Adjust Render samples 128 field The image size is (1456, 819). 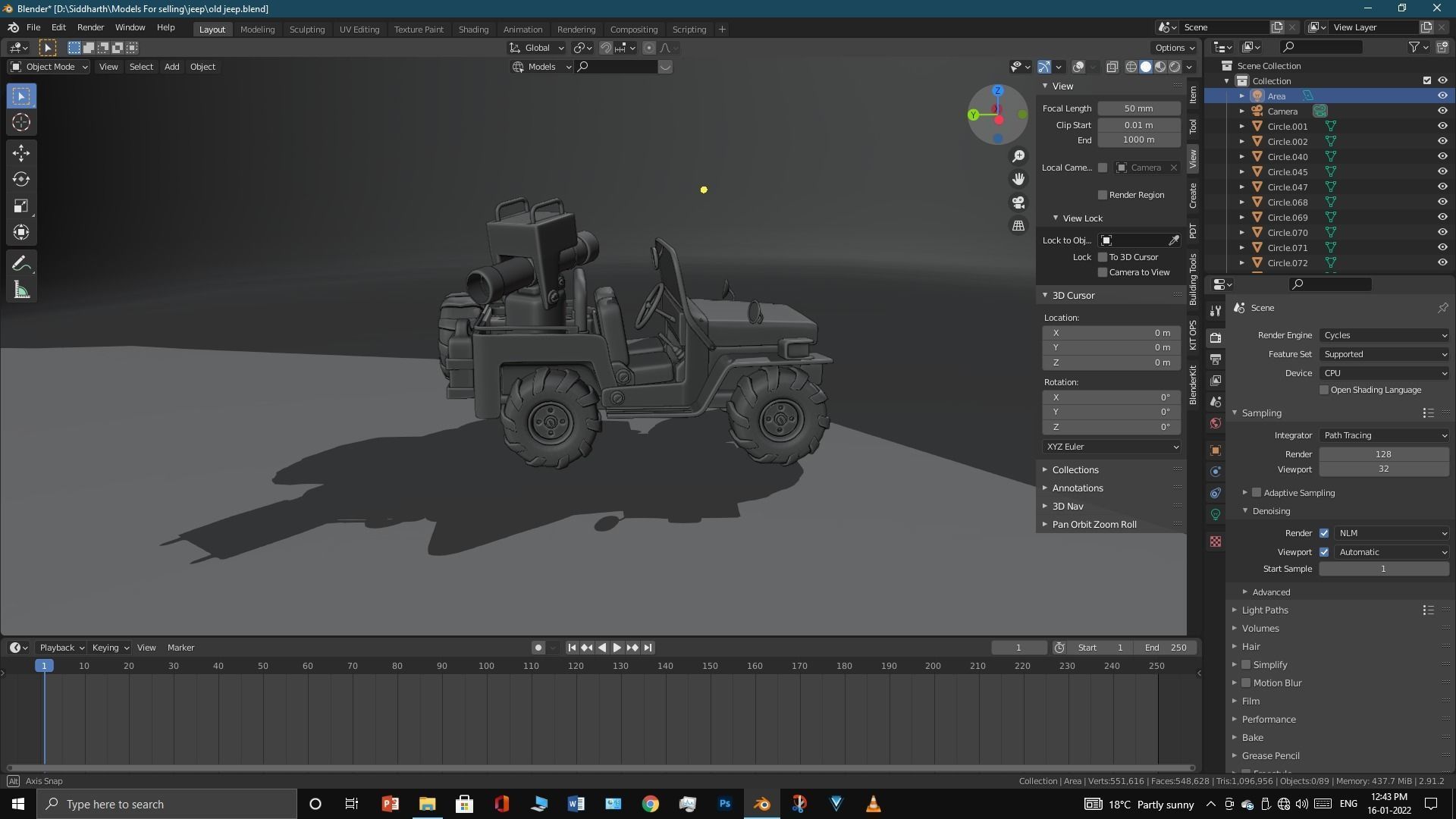coord(1384,454)
